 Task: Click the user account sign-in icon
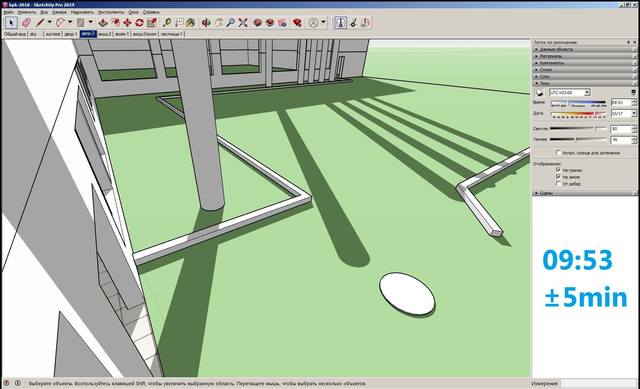[x=313, y=23]
